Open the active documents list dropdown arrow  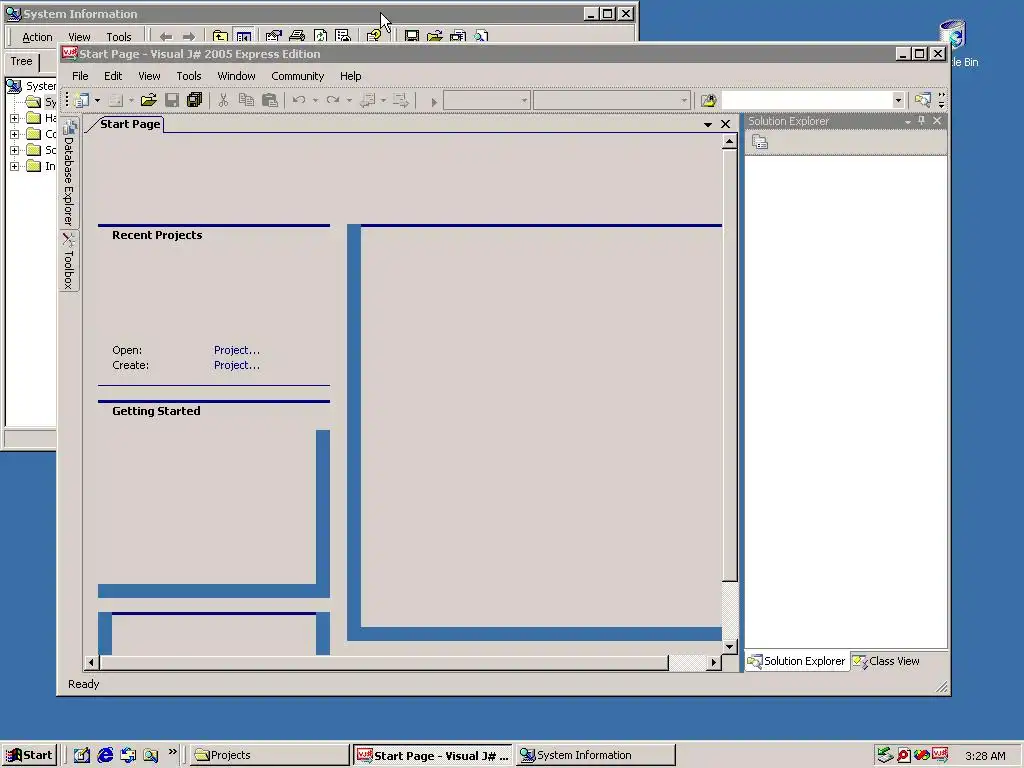(708, 124)
